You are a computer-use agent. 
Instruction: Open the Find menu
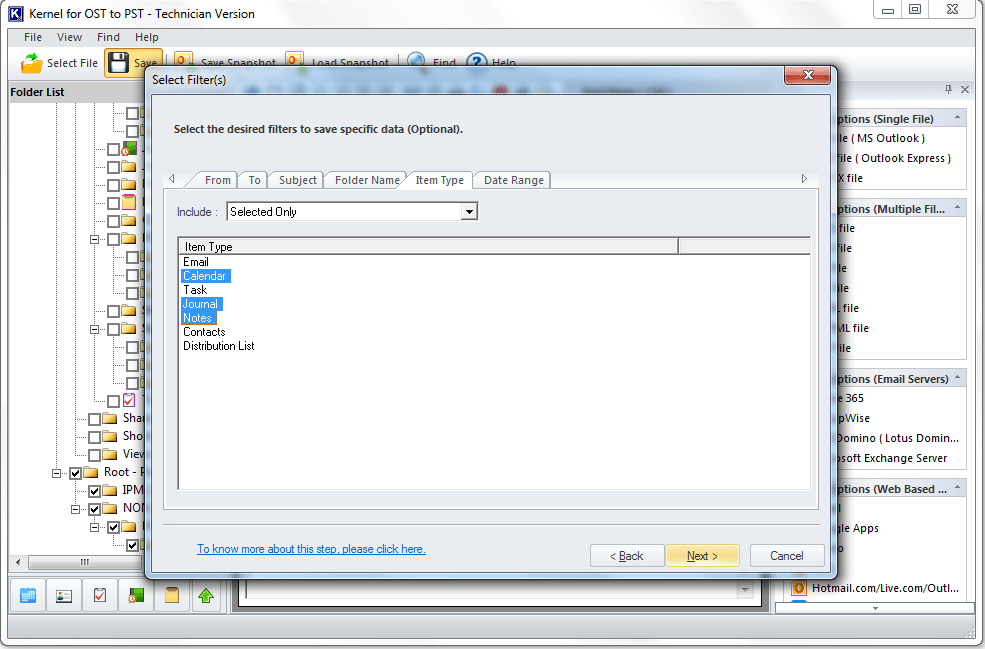(108, 37)
